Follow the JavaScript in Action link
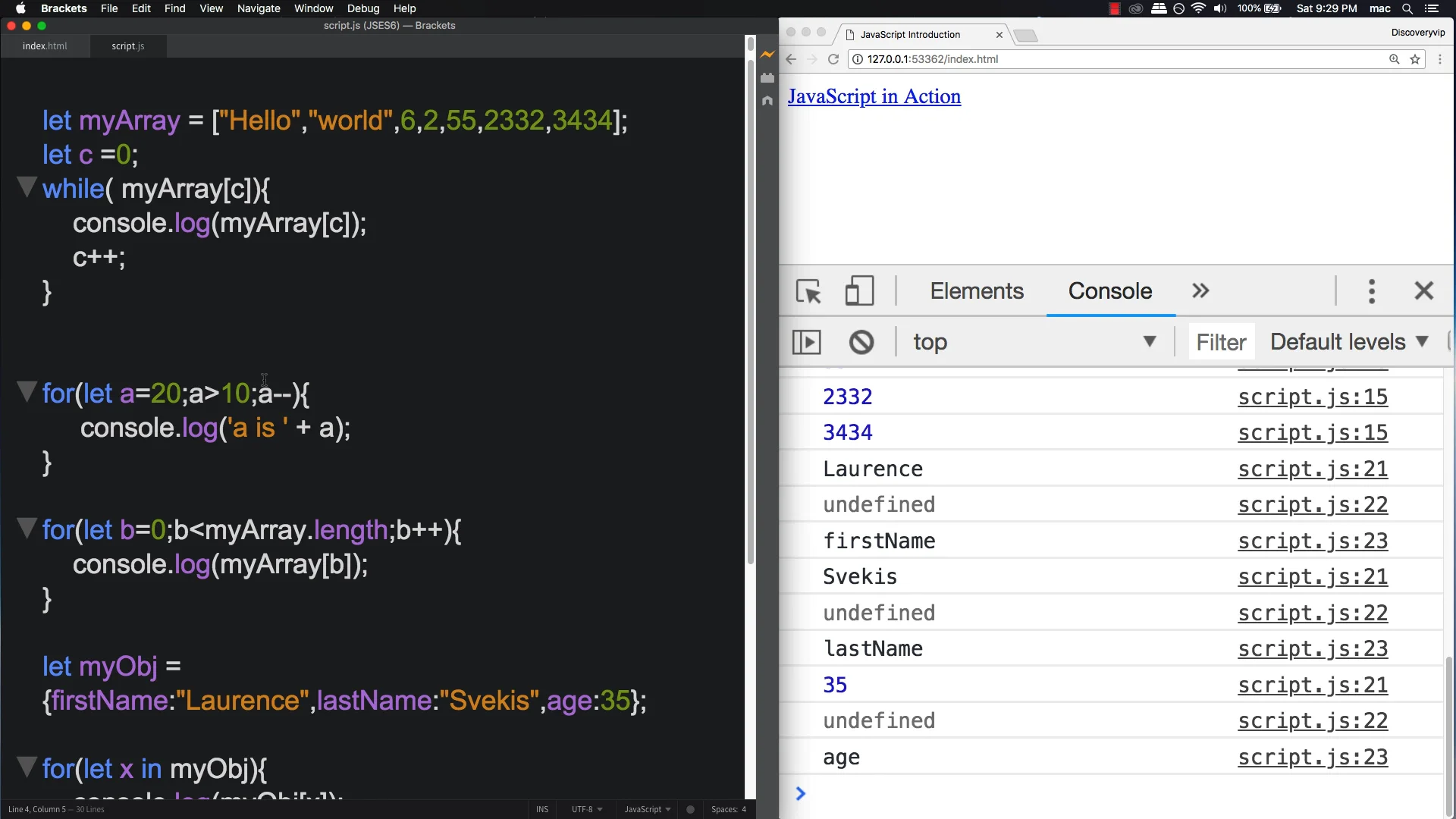This screenshot has height=819, width=1456. tap(874, 96)
